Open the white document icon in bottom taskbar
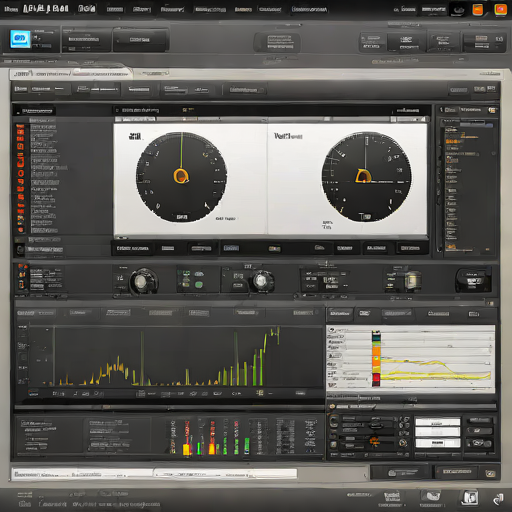The image size is (512, 512). coord(469,498)
